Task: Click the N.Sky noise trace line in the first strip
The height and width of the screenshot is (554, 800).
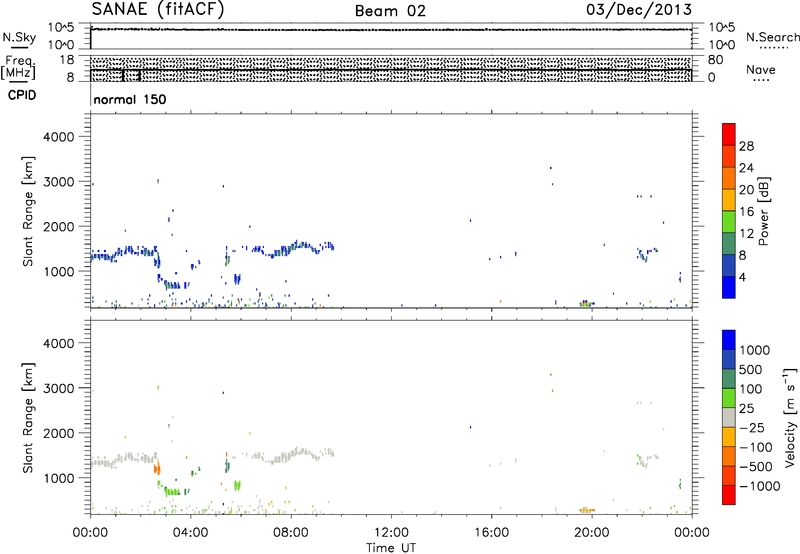Action: (391, 30)
